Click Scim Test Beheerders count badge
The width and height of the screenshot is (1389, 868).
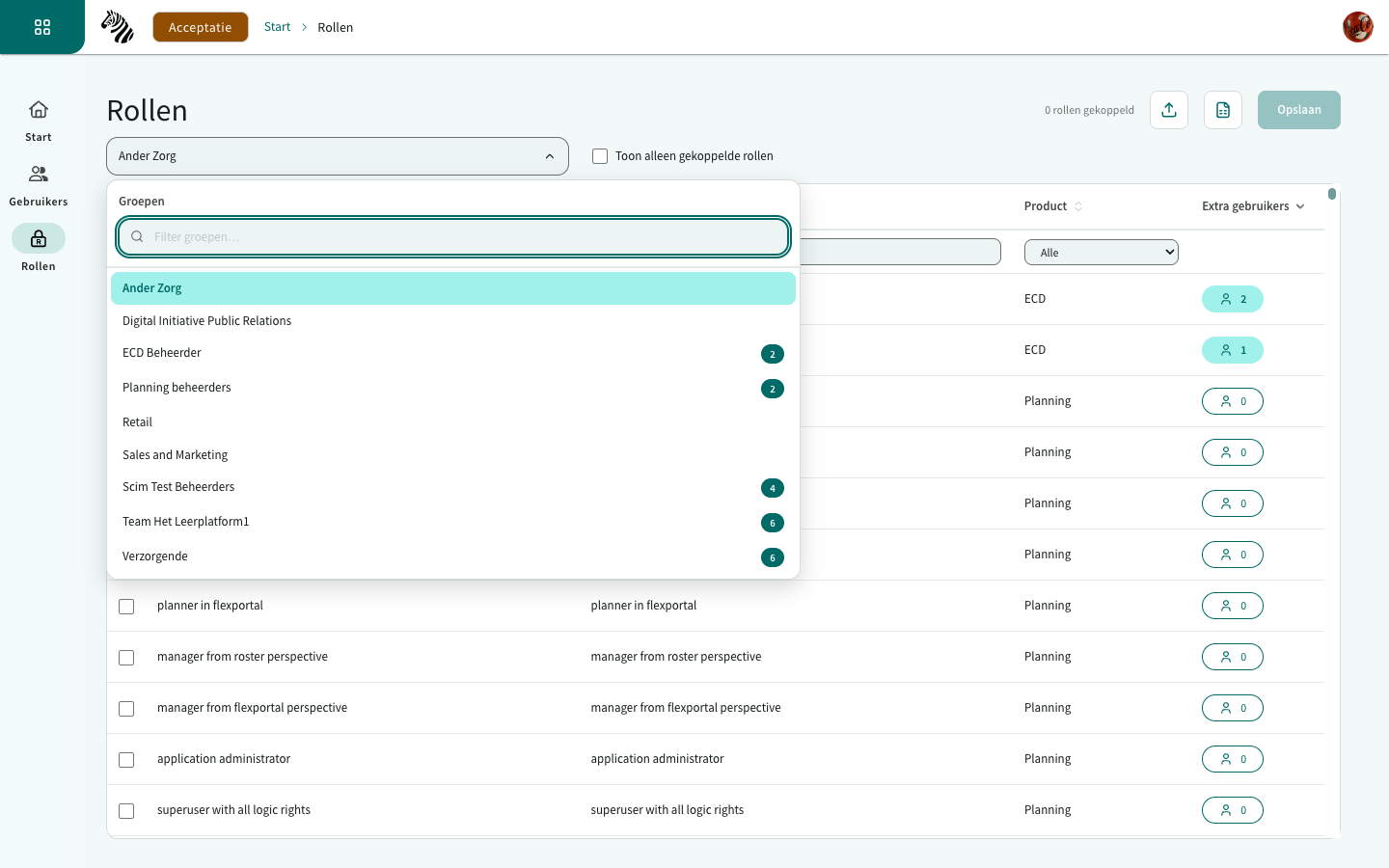(773, 488)
